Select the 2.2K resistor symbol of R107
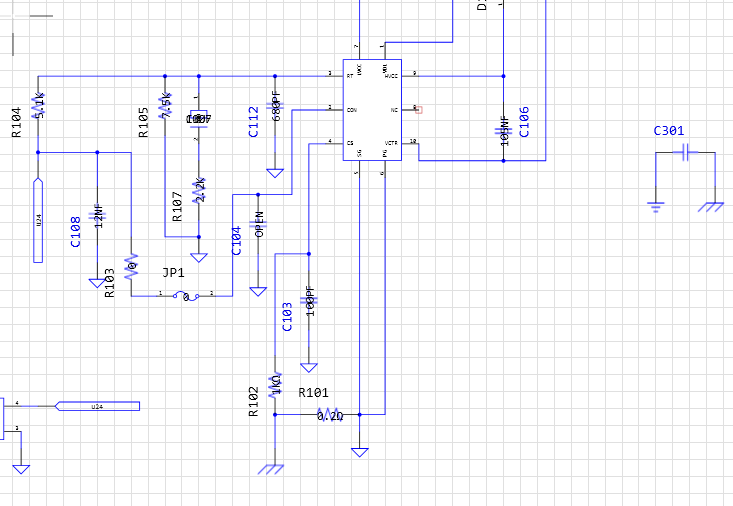This screenshot has width=733, height=506. [x=199, y=191]
